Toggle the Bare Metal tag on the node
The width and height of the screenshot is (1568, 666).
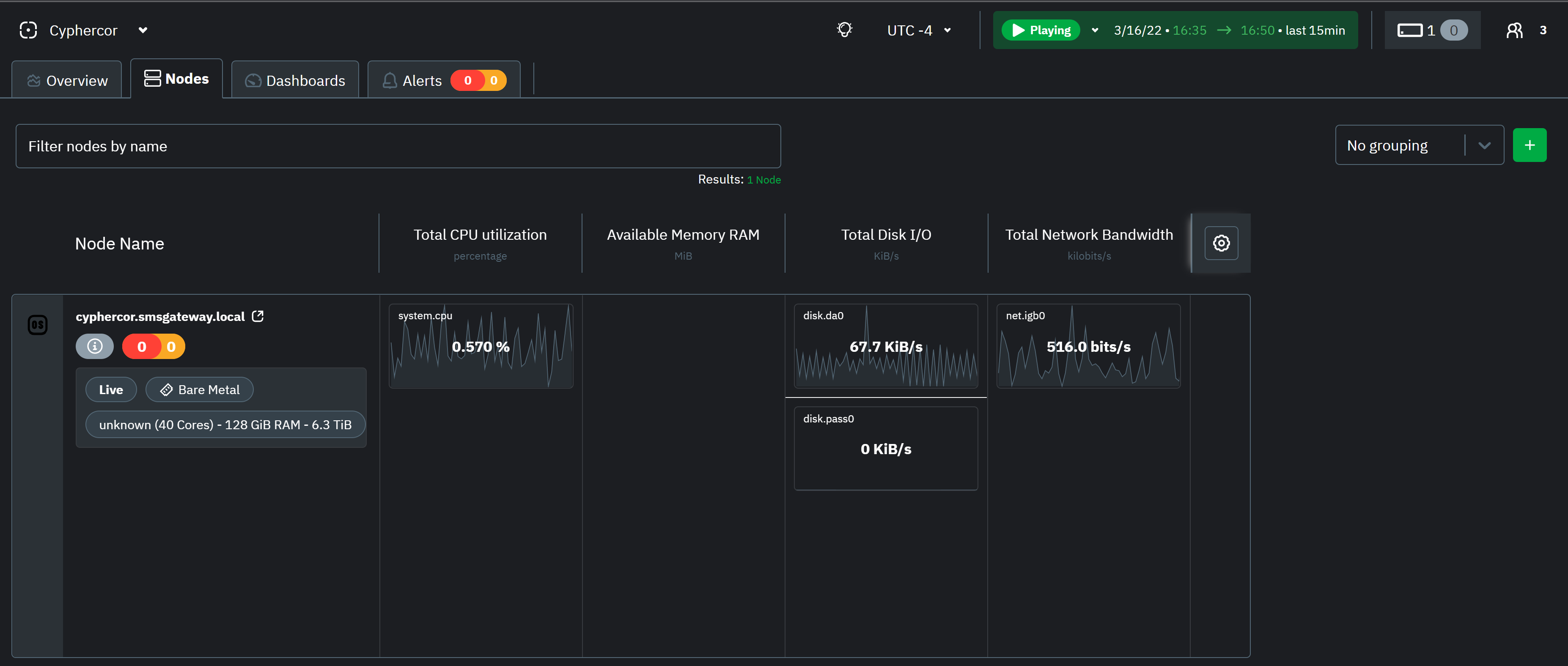tap(199, 389)
